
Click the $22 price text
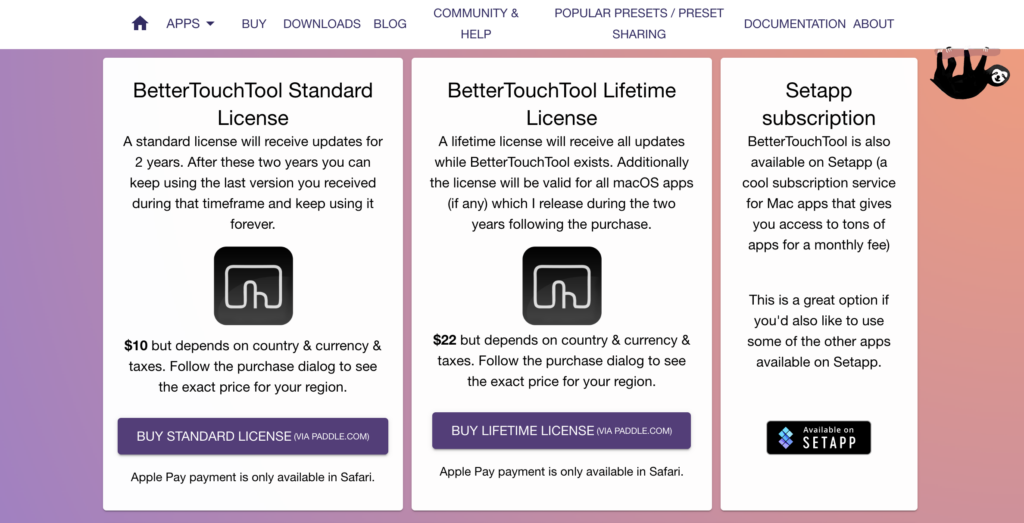[445, 340]
